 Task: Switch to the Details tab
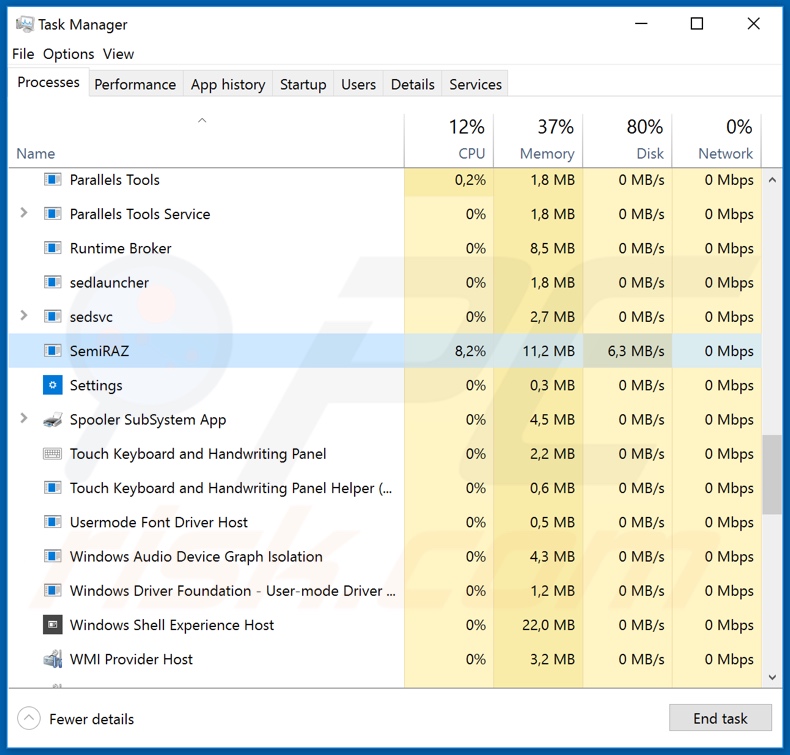[x=413, y=84]
